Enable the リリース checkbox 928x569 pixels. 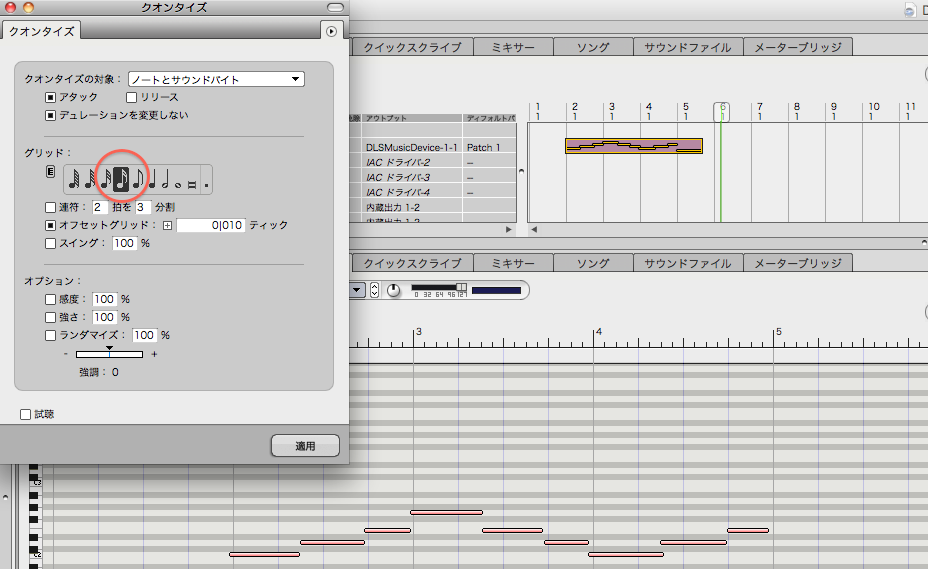(131, 97)
